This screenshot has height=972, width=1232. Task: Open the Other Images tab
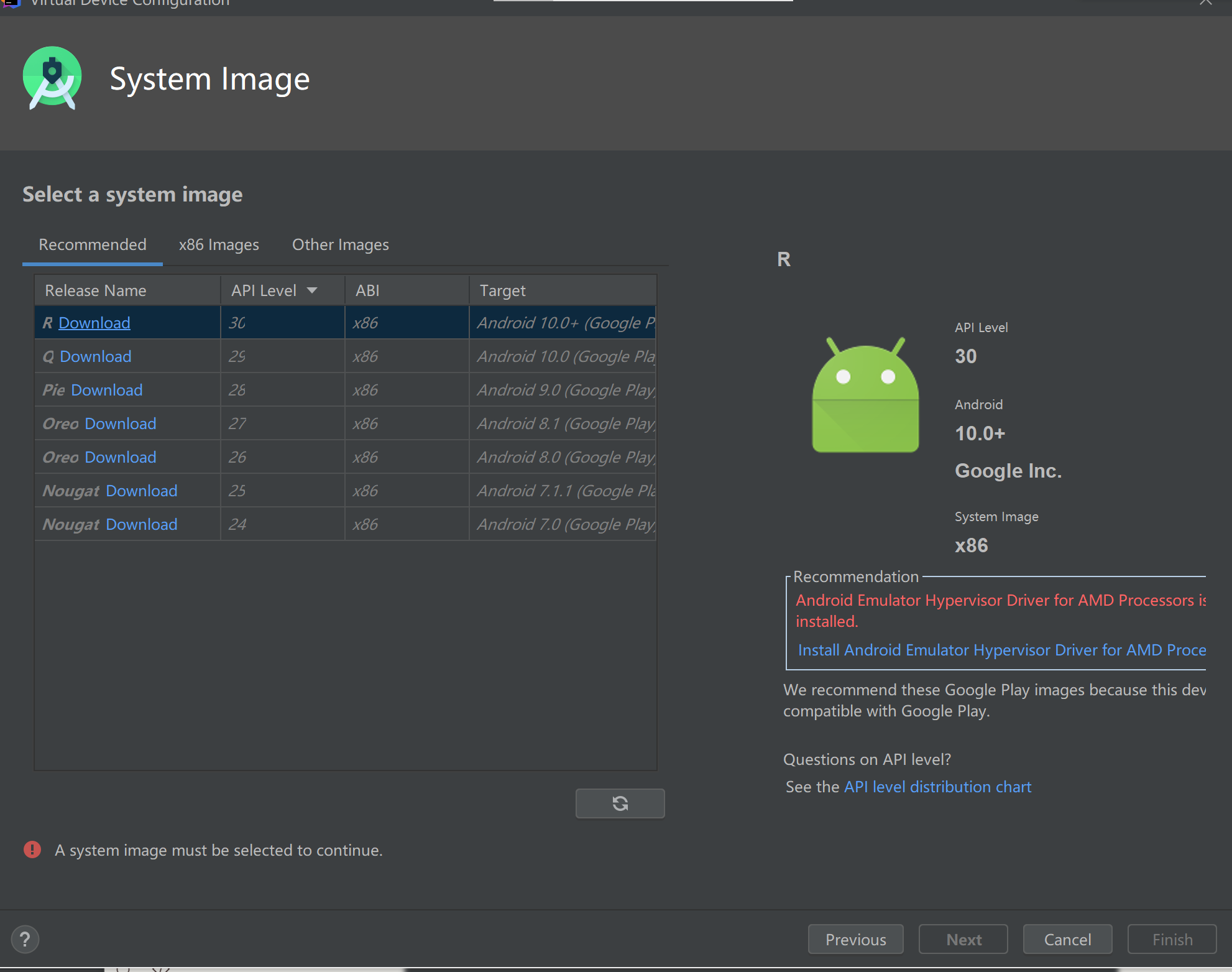(x=341, y=245)
